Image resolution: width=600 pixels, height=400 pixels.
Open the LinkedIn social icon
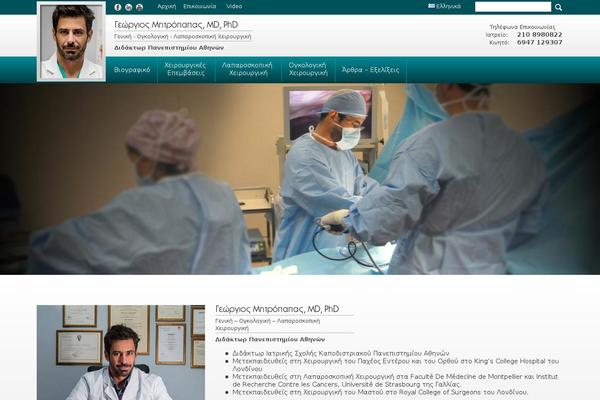129,7
